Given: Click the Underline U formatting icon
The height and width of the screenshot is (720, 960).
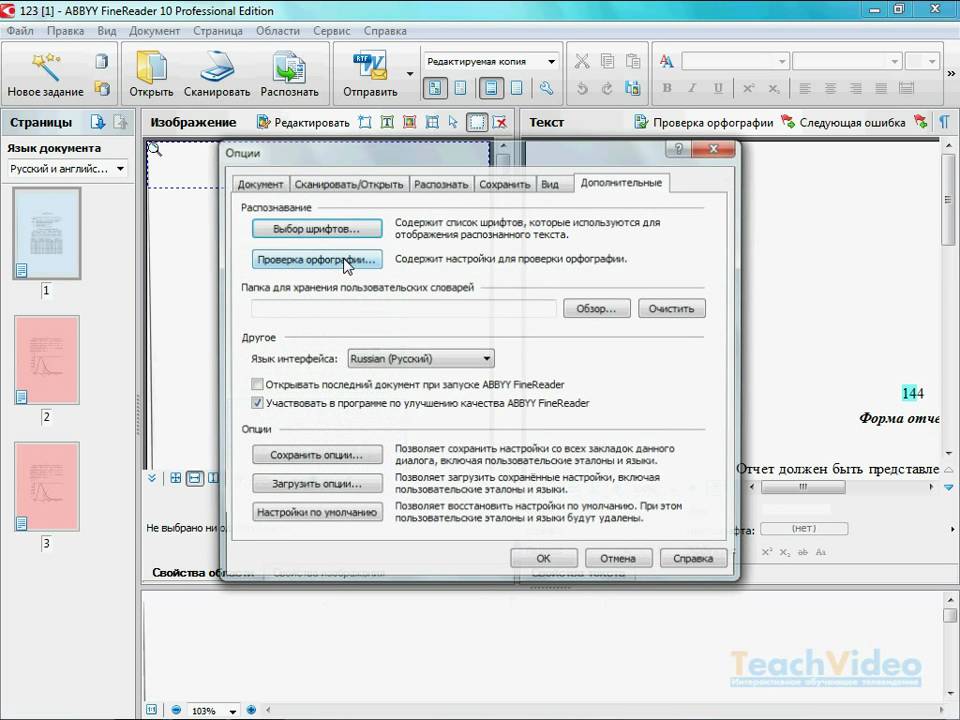Looking at the screenshot, I should click(718, 89).
